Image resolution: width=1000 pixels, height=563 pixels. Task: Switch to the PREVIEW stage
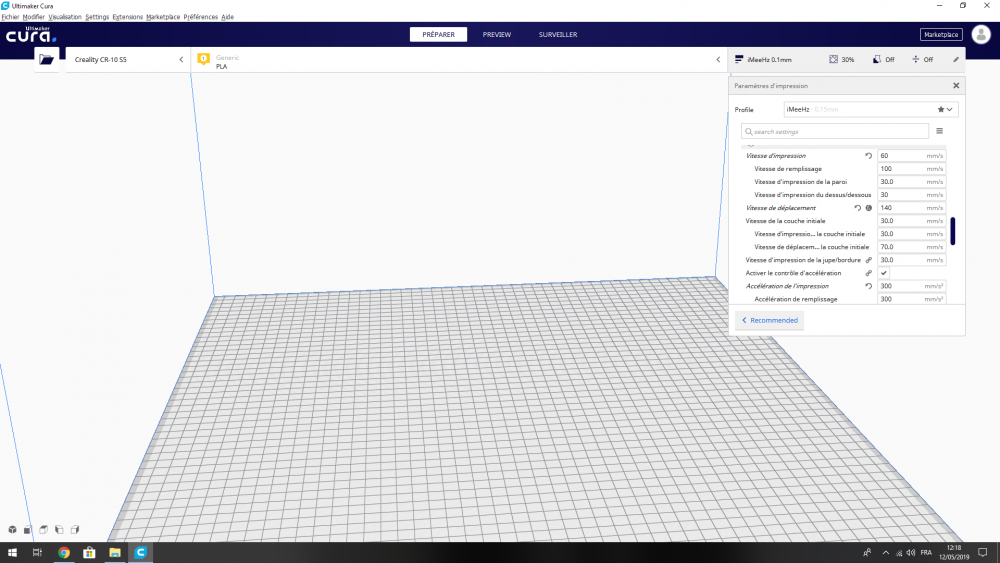tap(497, 34)
